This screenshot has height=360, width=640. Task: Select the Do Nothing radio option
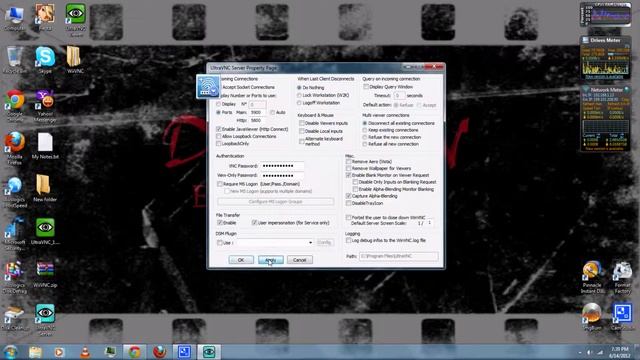299,88
